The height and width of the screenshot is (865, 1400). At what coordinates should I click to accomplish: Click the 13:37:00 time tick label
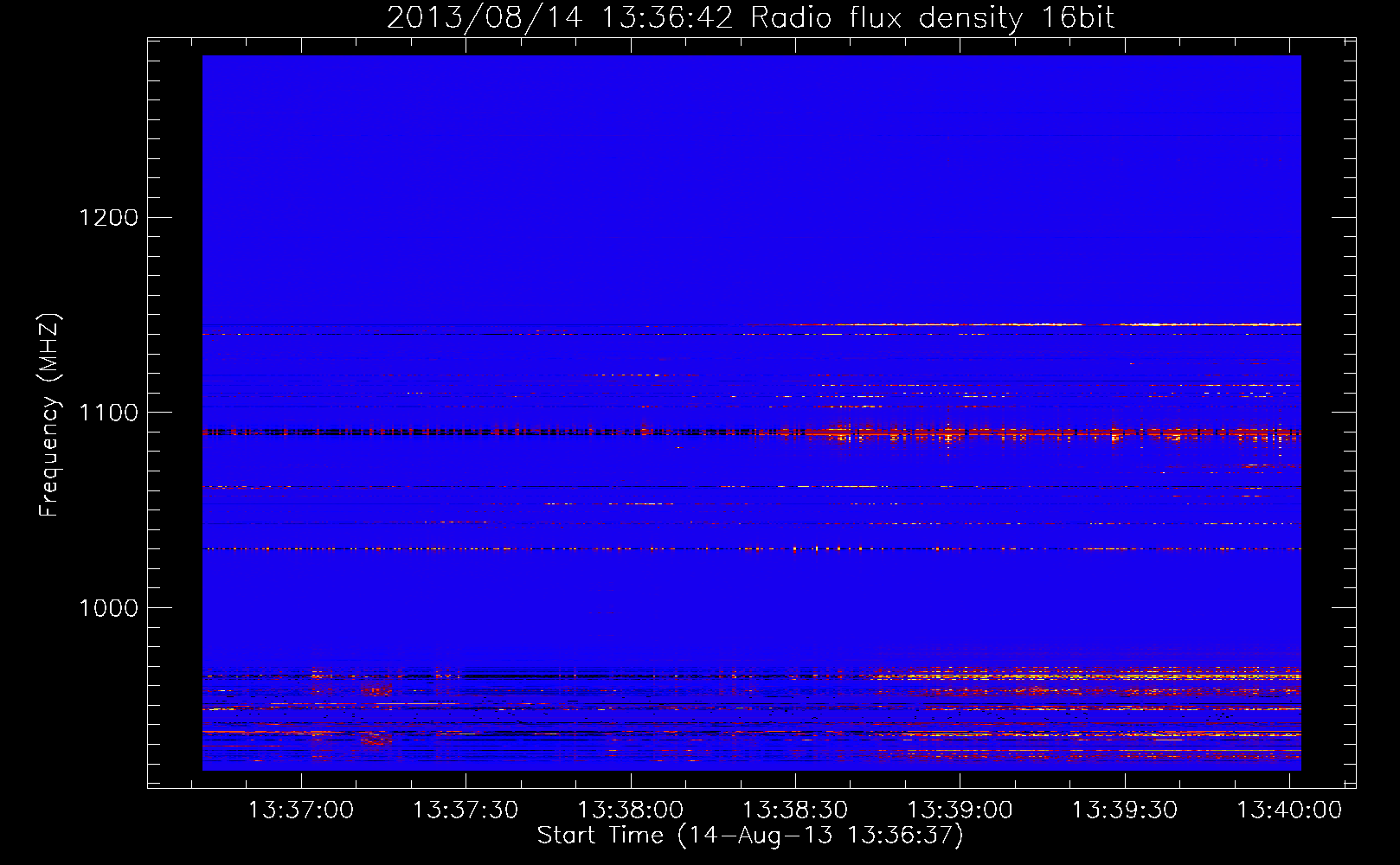coord(301,811)
